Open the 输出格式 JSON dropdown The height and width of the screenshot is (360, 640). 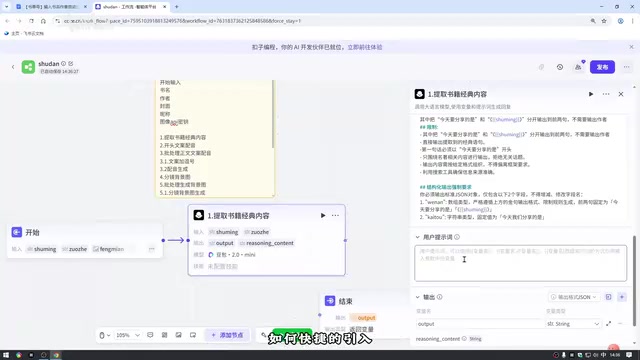[x=573, y=297]
